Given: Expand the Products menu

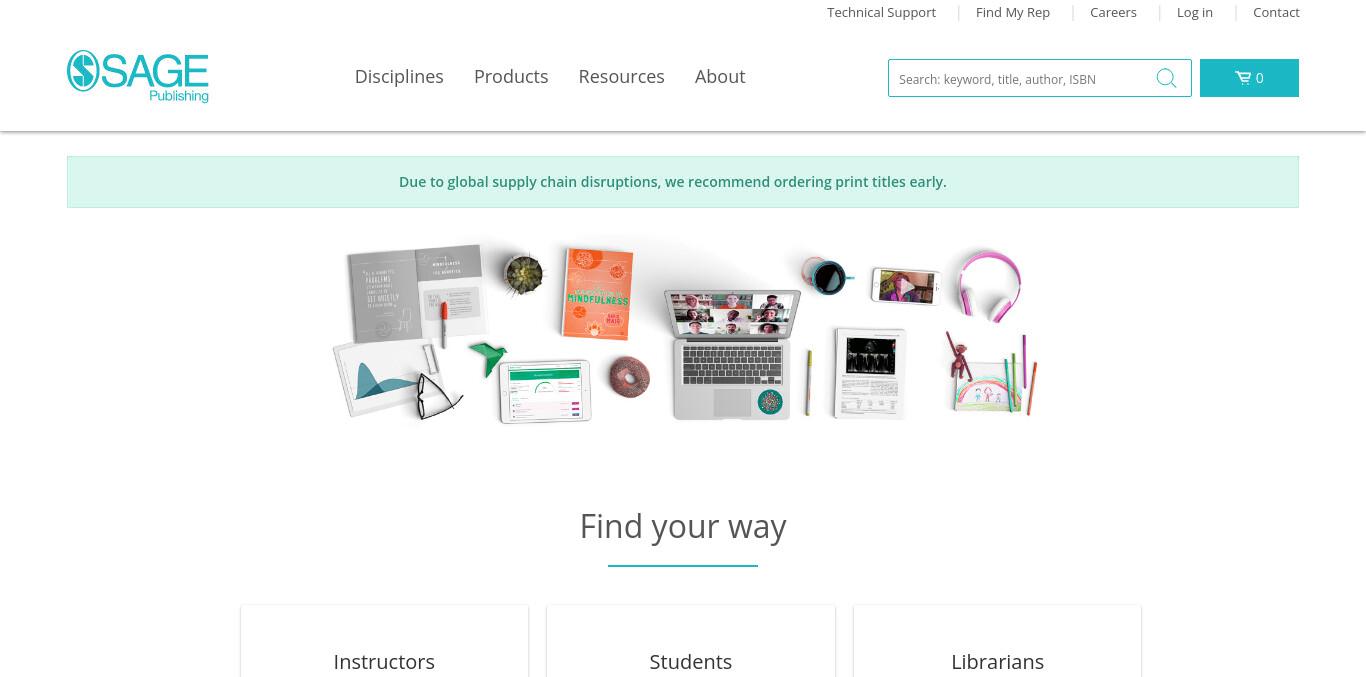Looking at the screenshot, I should [x=511, y=77].
